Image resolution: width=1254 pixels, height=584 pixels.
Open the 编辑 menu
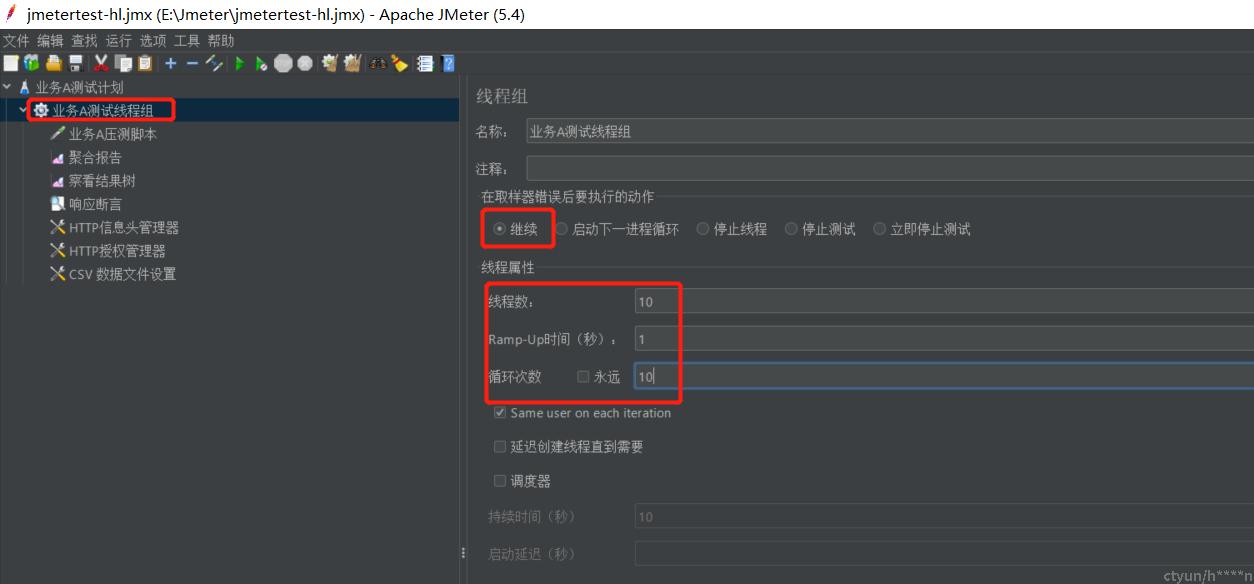click(x=50, y=41)
